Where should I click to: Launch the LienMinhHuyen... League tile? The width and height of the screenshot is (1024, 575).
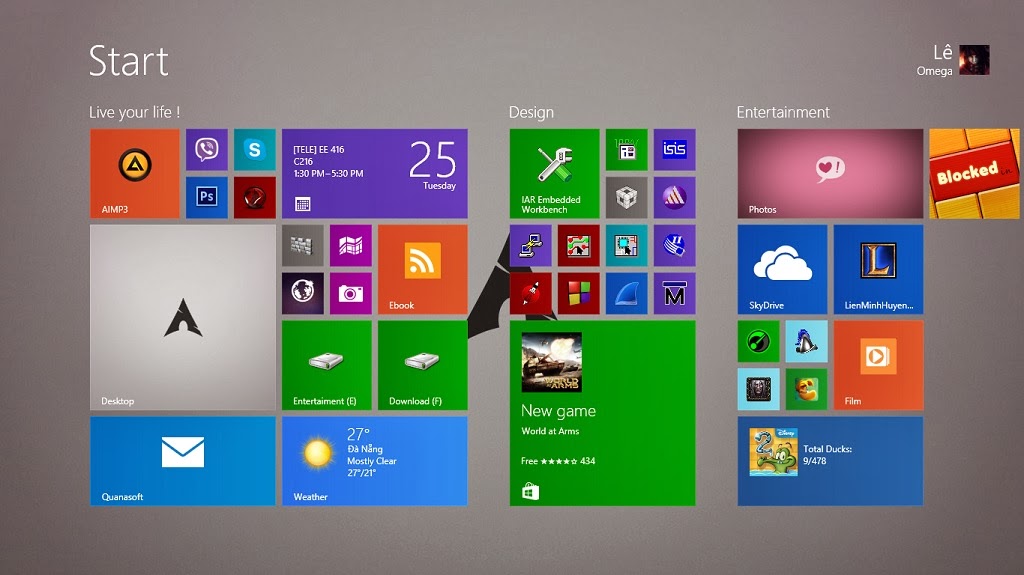[x=878, y=269]
